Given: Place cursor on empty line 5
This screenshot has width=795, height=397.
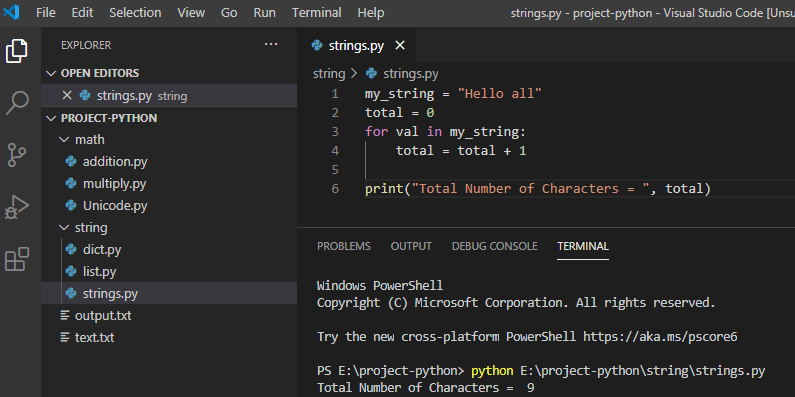Looking at the screenshot, I should click(580, 169).
